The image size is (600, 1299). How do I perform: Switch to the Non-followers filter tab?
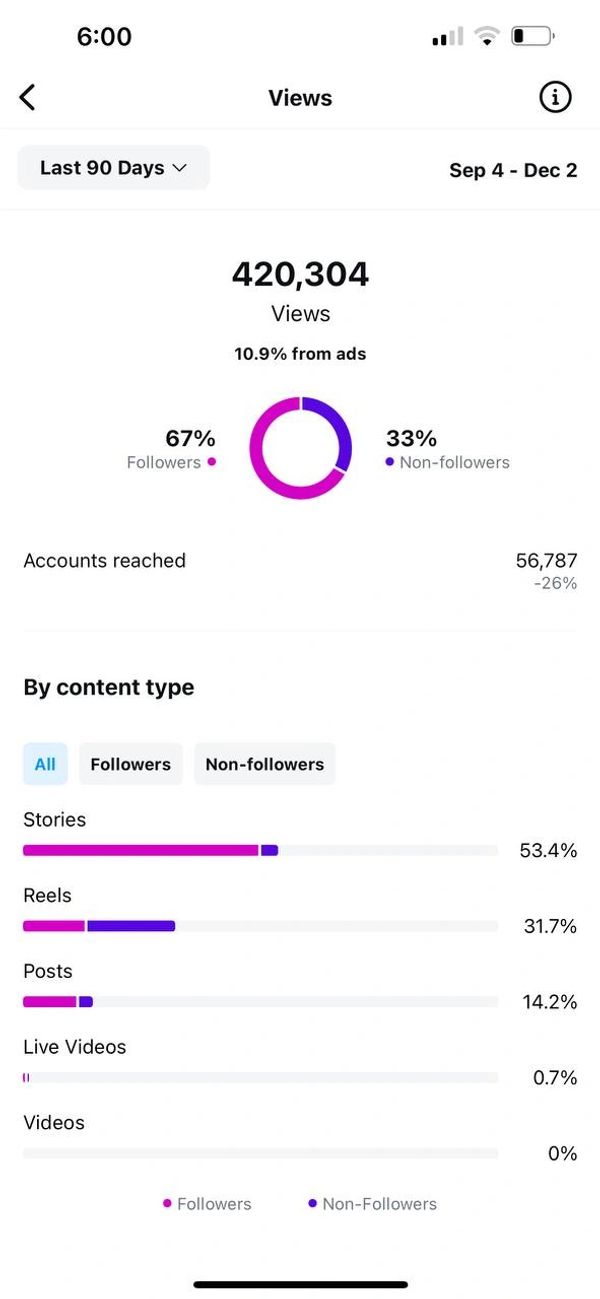click(264, 764)
